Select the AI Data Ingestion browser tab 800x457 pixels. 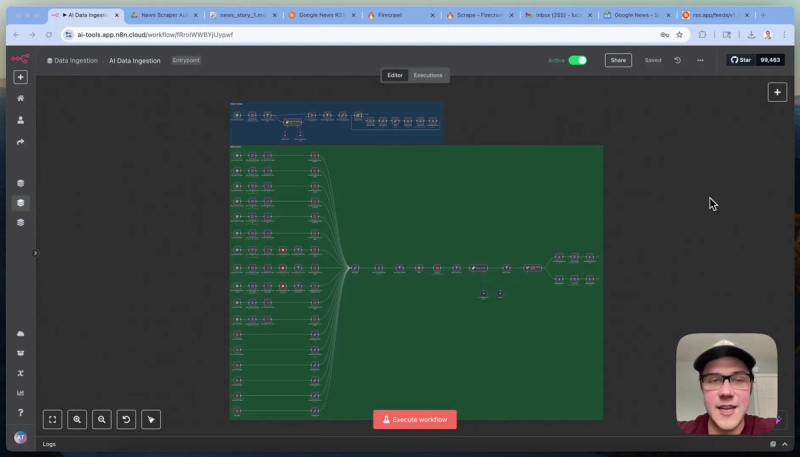(x=86, y=15)
